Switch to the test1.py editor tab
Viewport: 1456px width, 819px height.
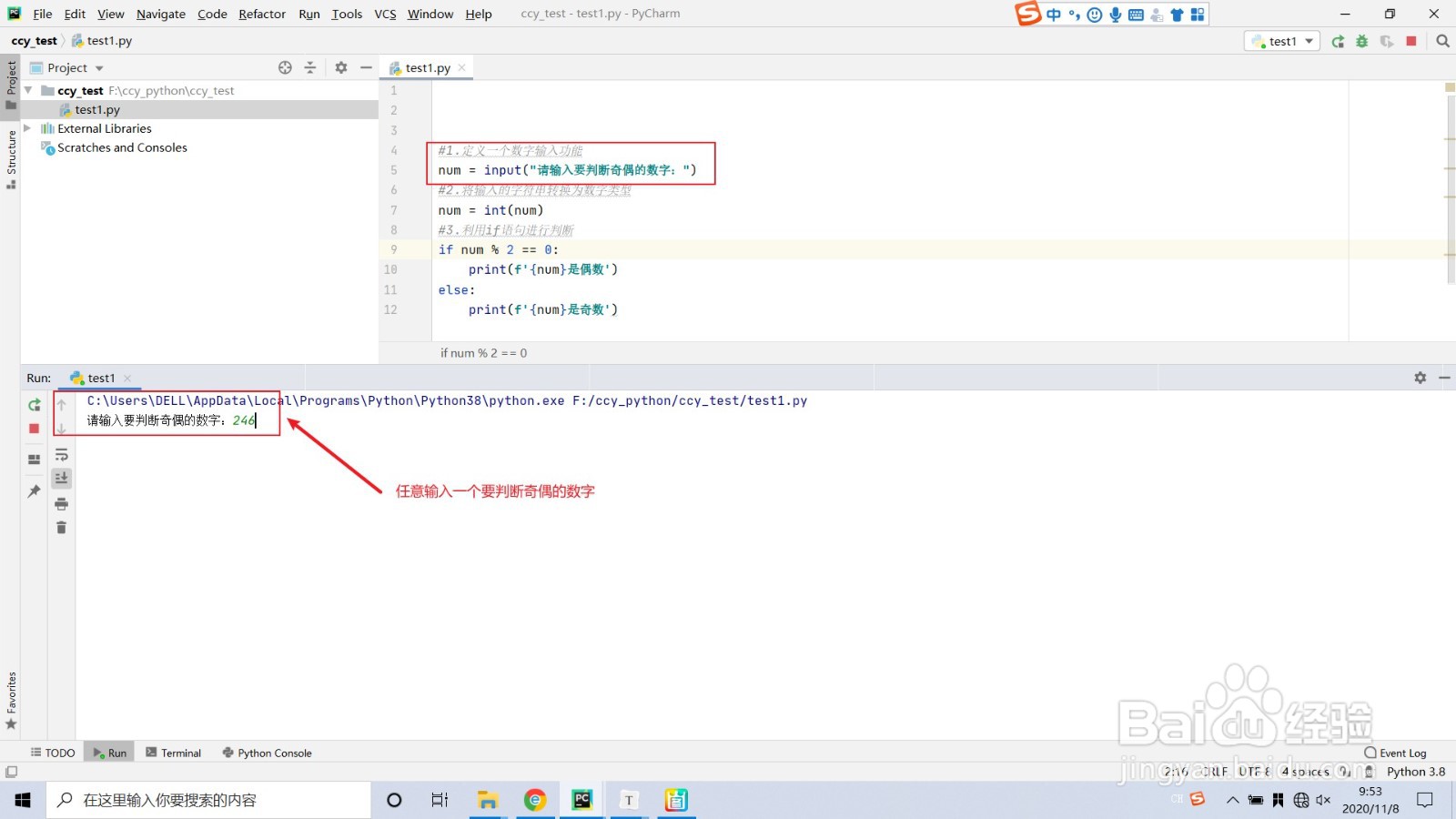pyautogui.click(x=428, y=68)
